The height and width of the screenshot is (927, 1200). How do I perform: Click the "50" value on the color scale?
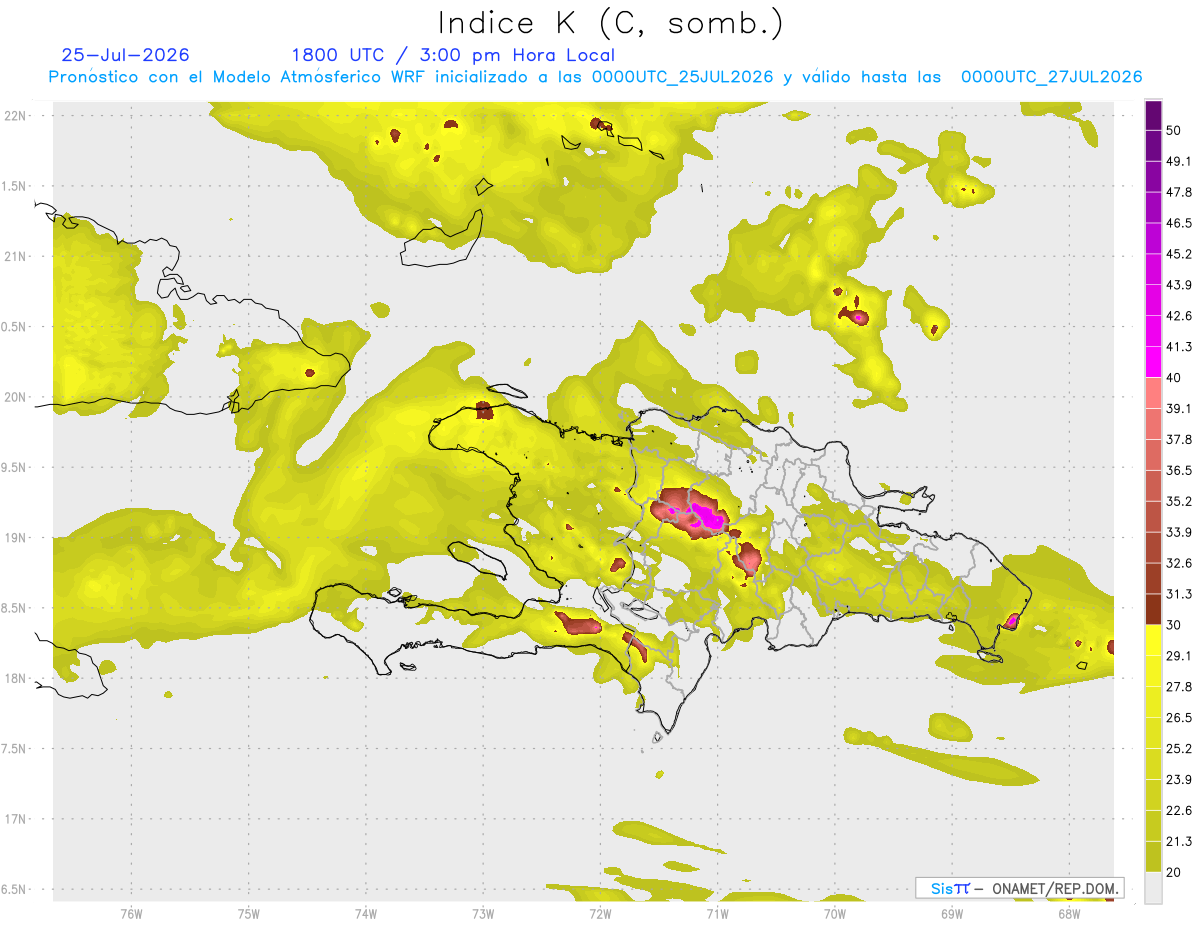click(x=1174, y=130)
